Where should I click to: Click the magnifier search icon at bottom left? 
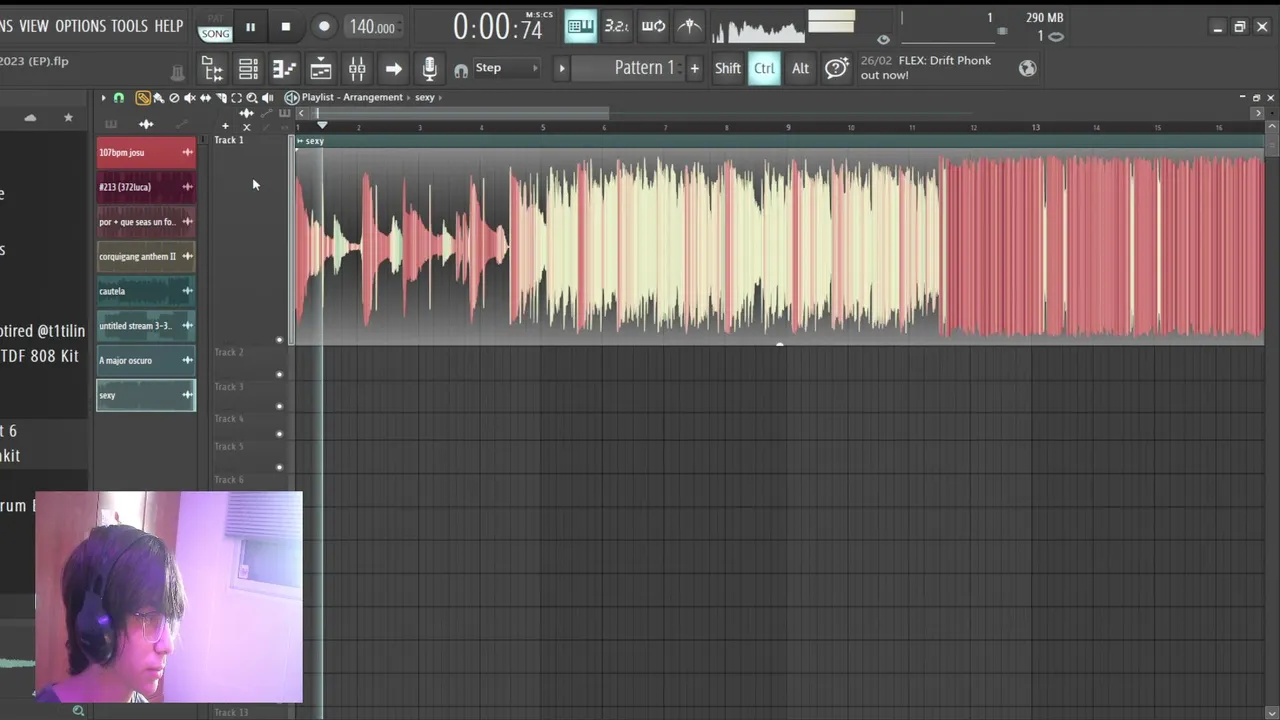[x=78, y=711]
